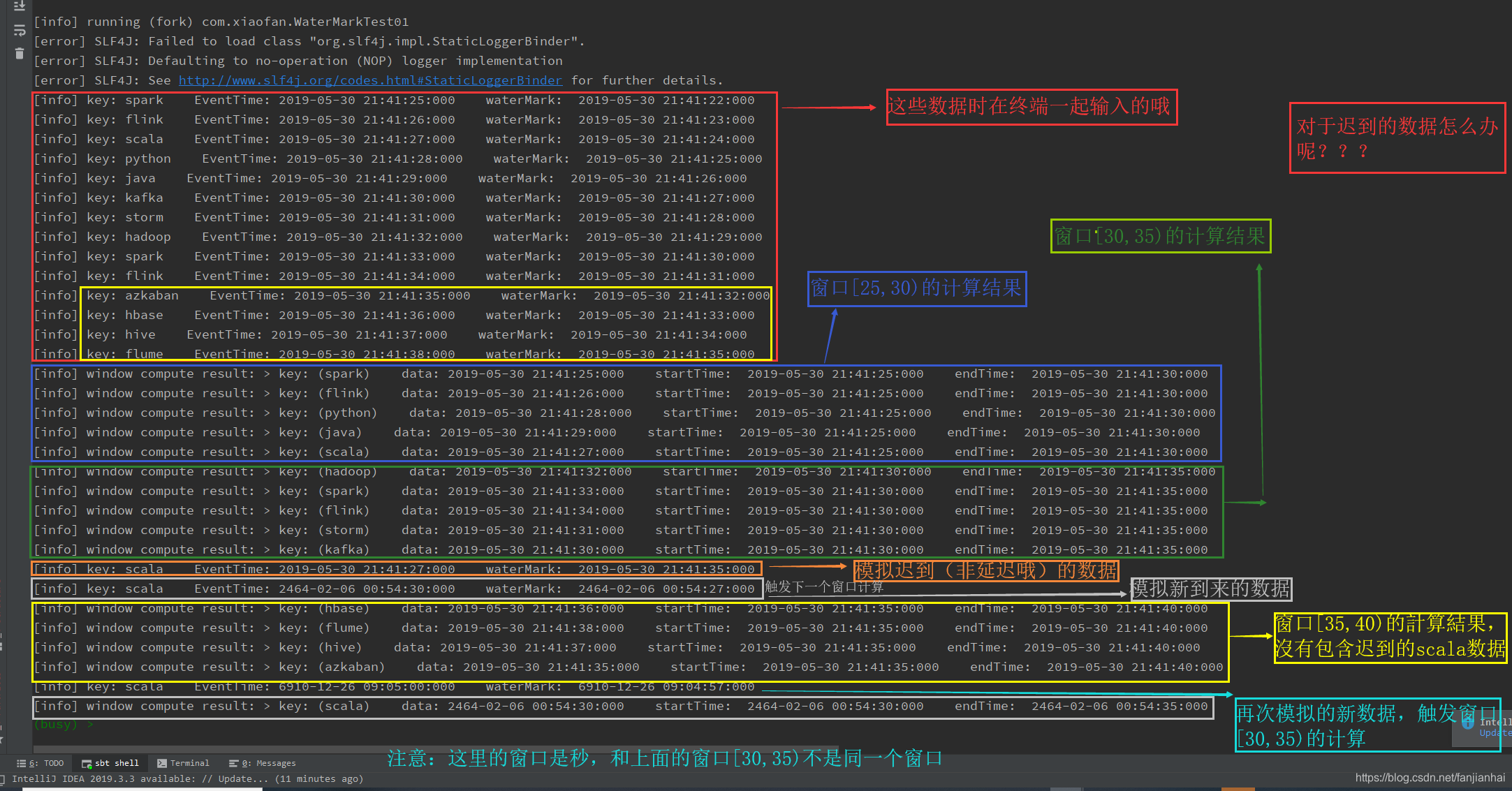Open the Terminal tab
1512x791 pixels.
[x=183, y=763]
